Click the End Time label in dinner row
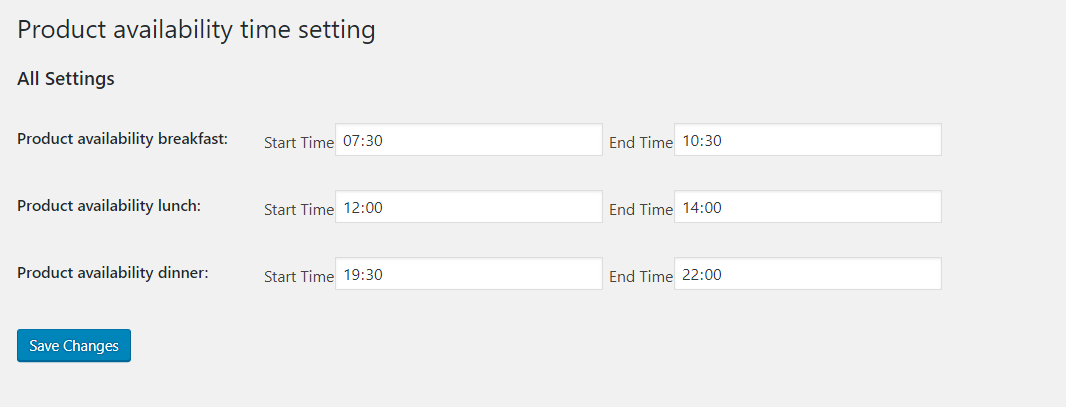The width and height of the screenshot is (1066, 407). [x=640, y=277]
